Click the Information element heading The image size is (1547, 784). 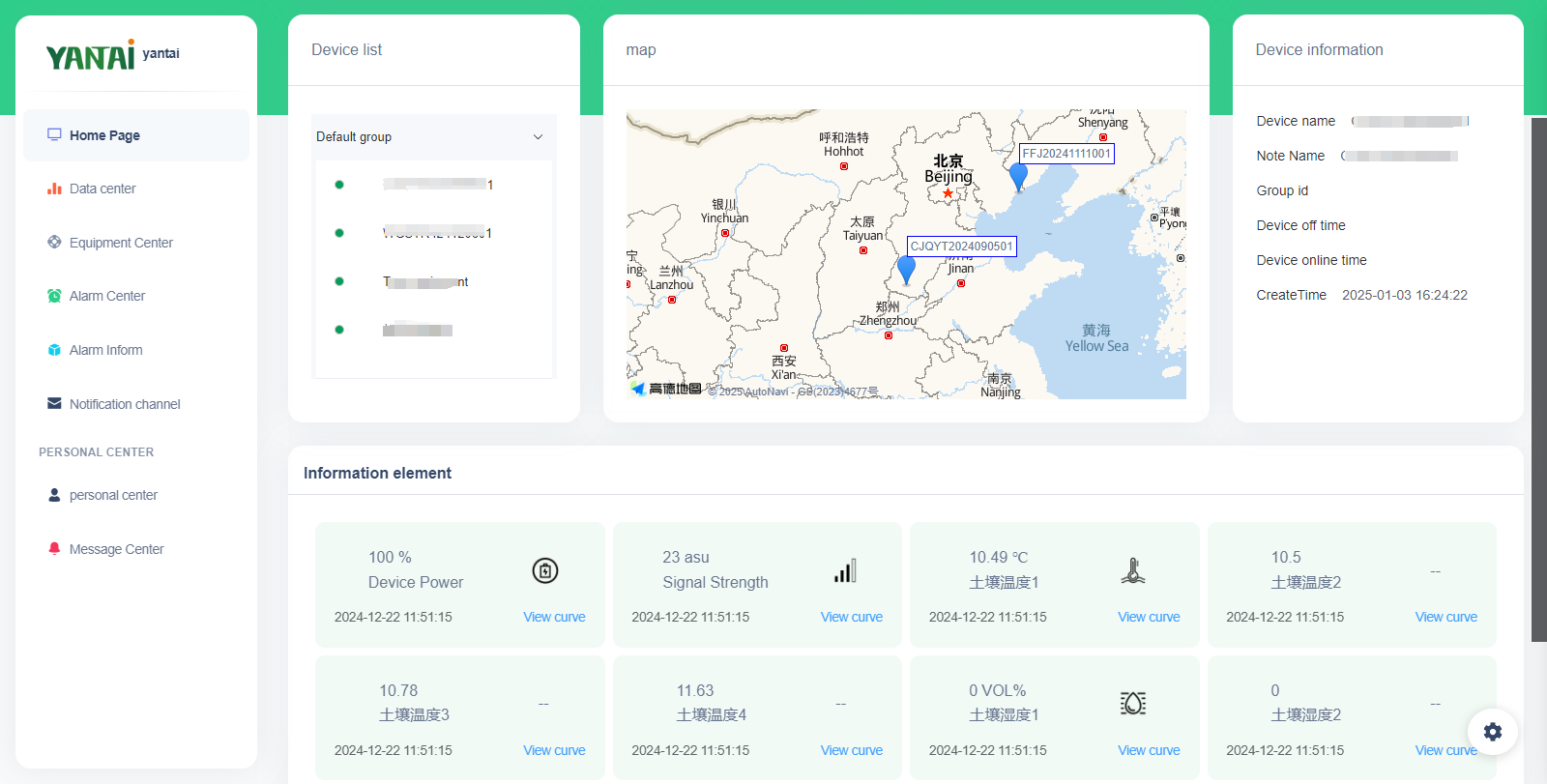(x=377, y=473)
